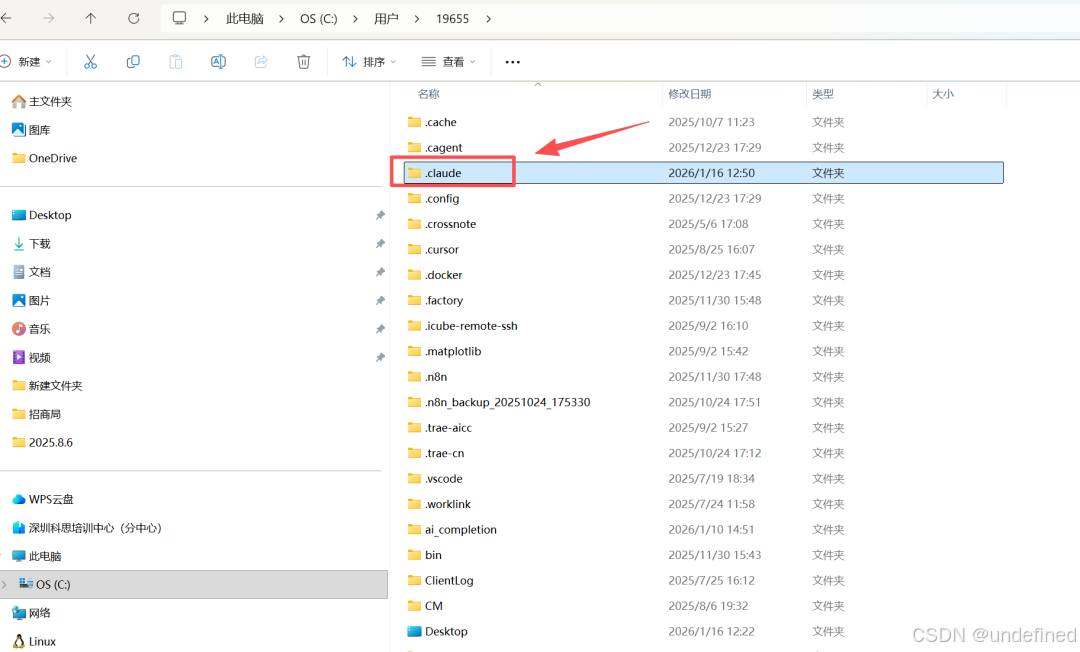Select the .vscode folder
The width and height of the screenshot is (1080, 652).
pos(435,479)
